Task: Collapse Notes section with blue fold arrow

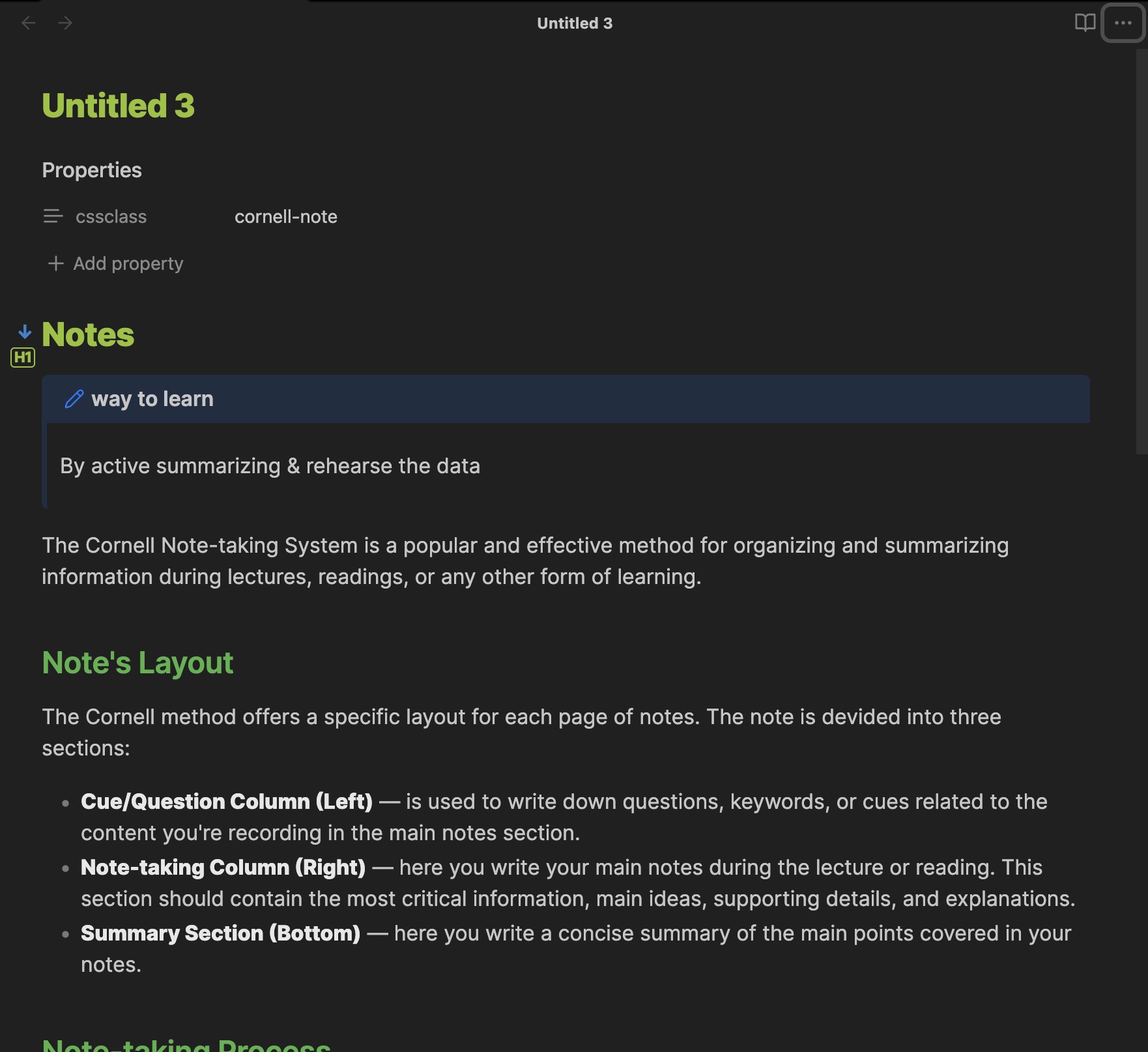Action: click(x=25, y=332)
